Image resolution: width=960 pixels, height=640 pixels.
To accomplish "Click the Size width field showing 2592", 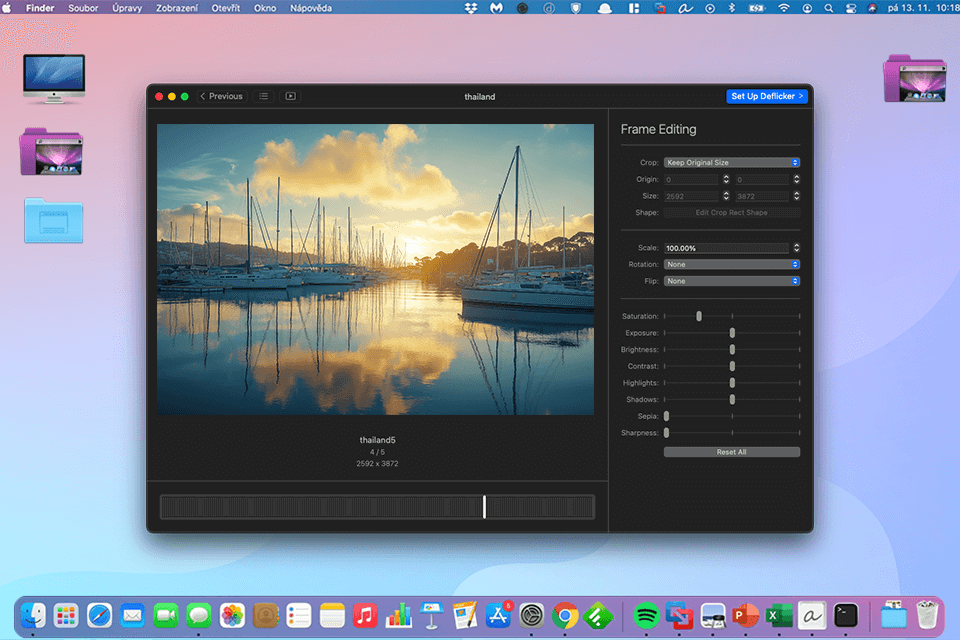I will click(691, 197).
